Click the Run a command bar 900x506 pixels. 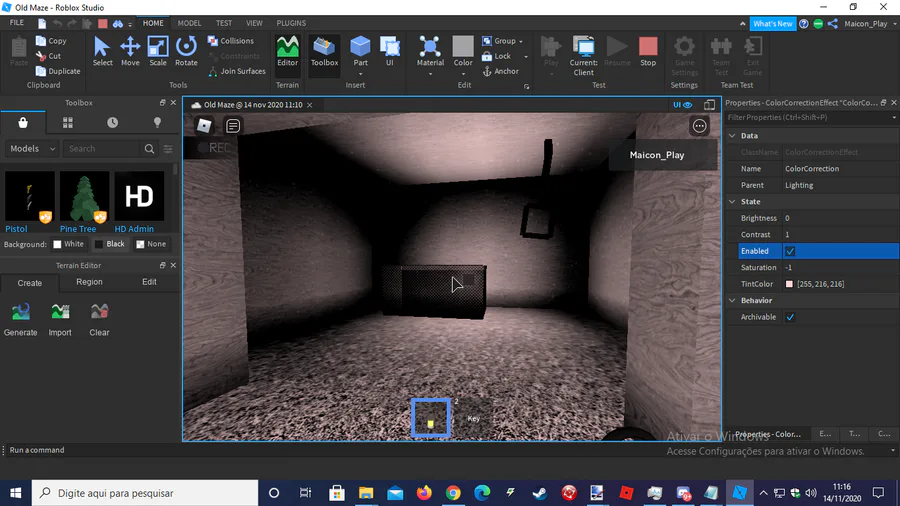coord(448,450)
